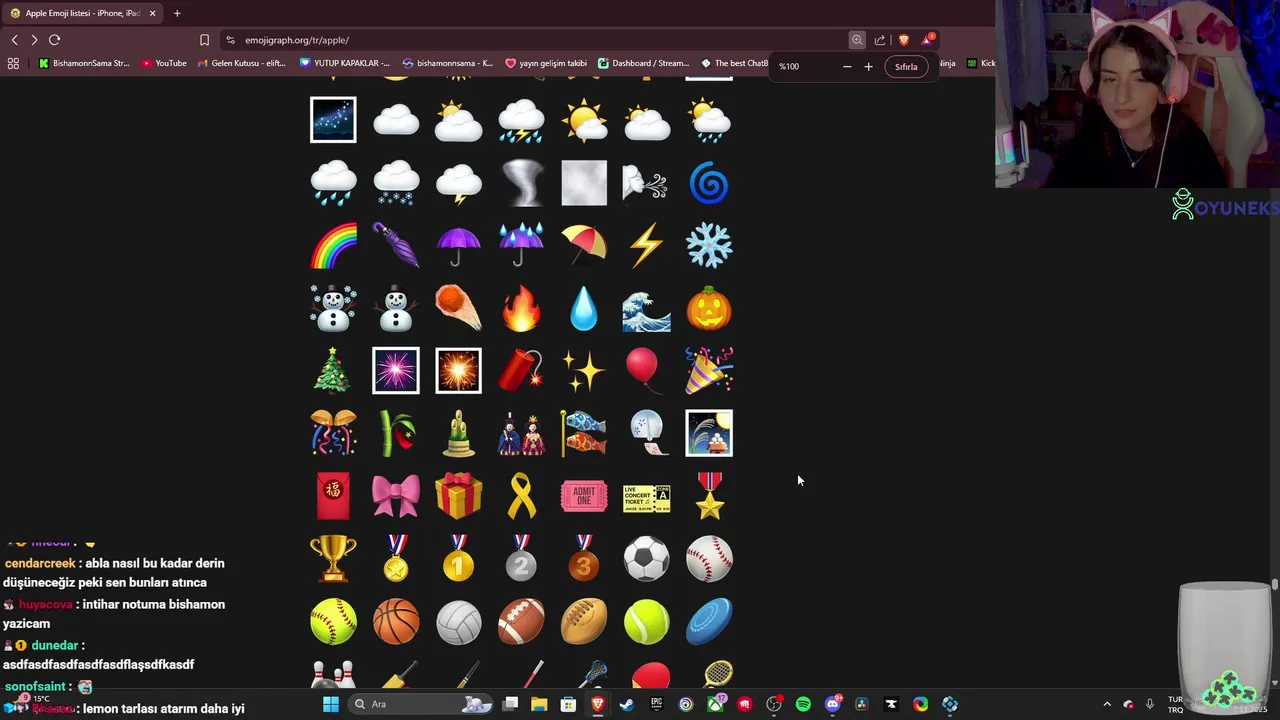The width and height of the screenshot is (1280, 720).
Task: Select the soccer ball emoji
Action: pyautogui.click(x=646, y=558)
